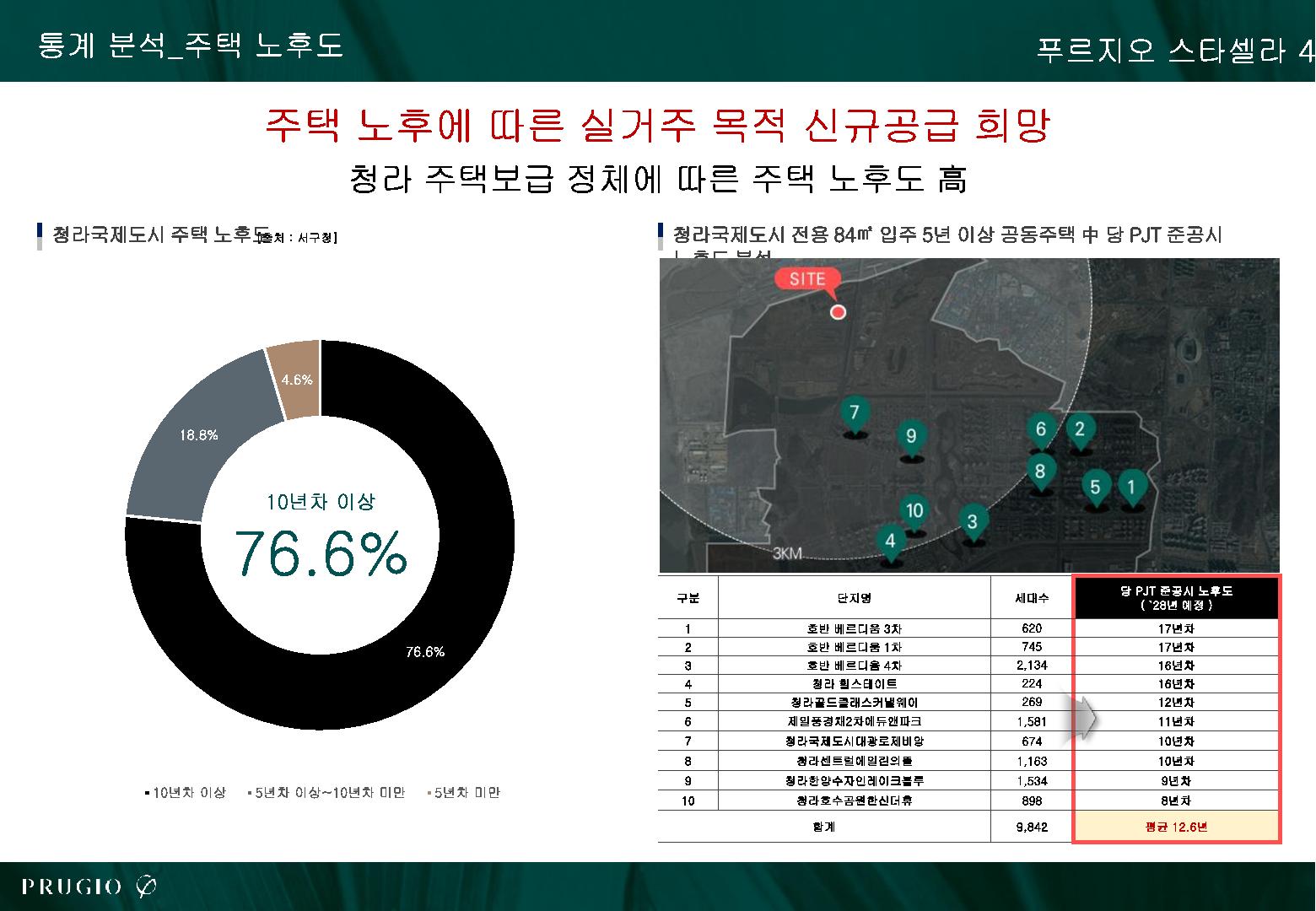This screenshot has height=911, width=1316.
Task: Click the '평균 12.6년' average cell
Action: pyautogui.click(x=1177, y=827)
